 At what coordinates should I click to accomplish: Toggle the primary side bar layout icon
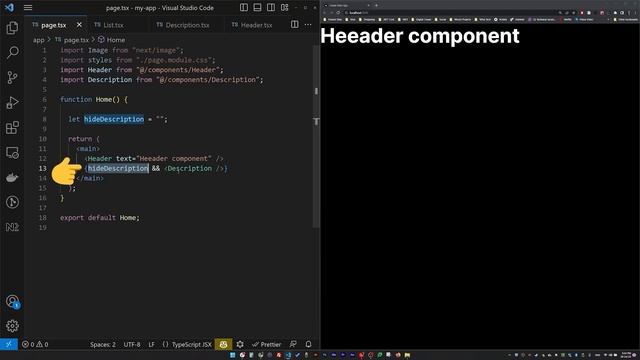point(244,7)
